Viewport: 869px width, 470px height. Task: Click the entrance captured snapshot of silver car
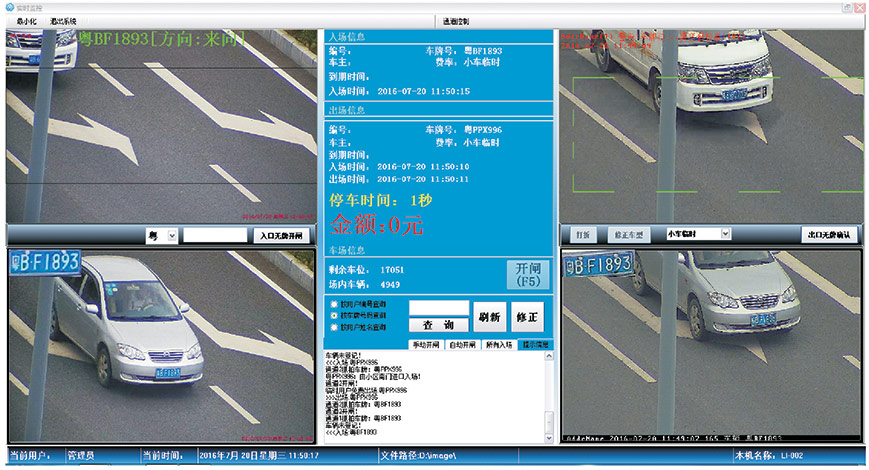[161, 346]
